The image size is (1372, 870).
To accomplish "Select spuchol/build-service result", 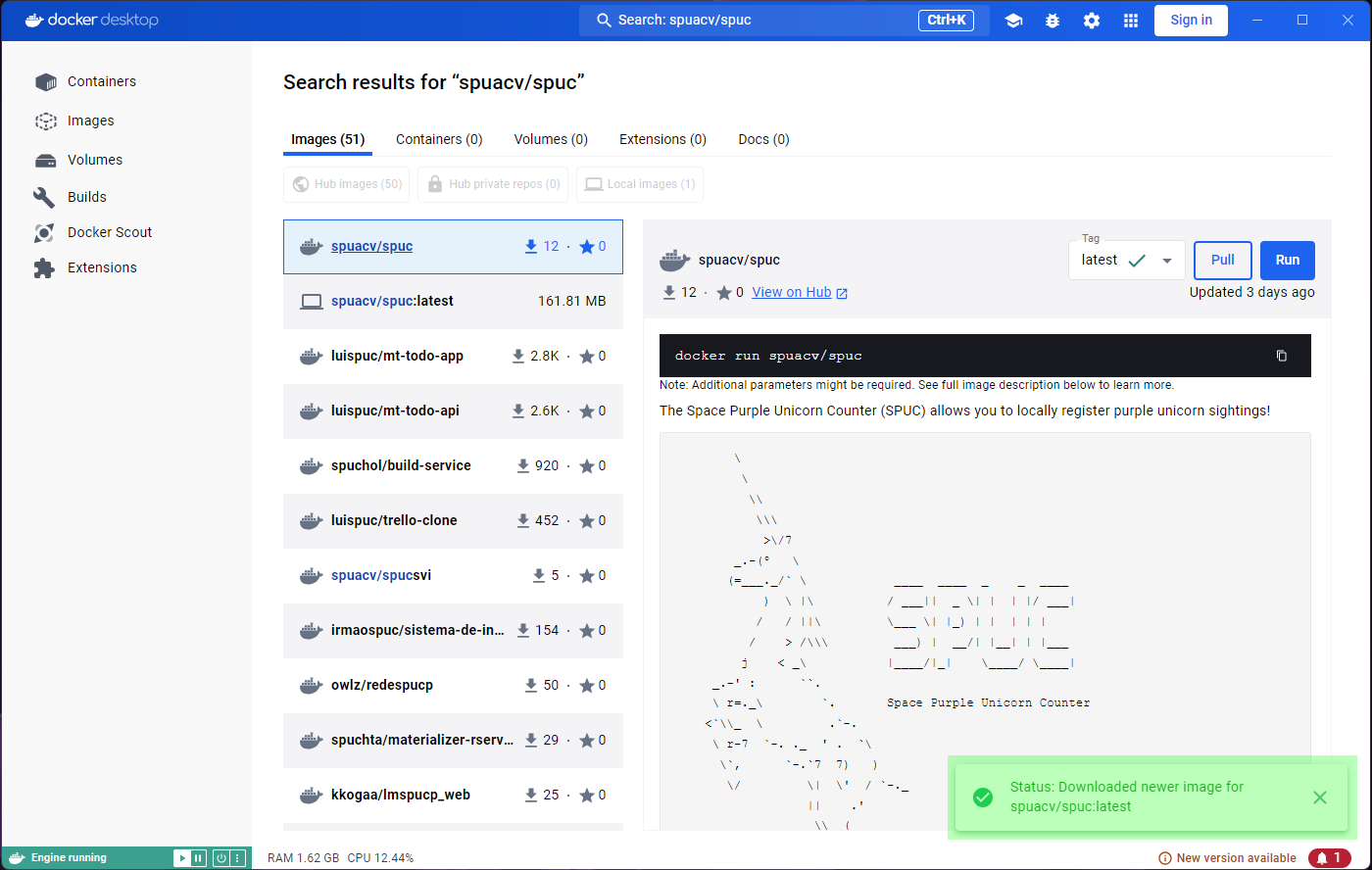I will pos(453,465).
